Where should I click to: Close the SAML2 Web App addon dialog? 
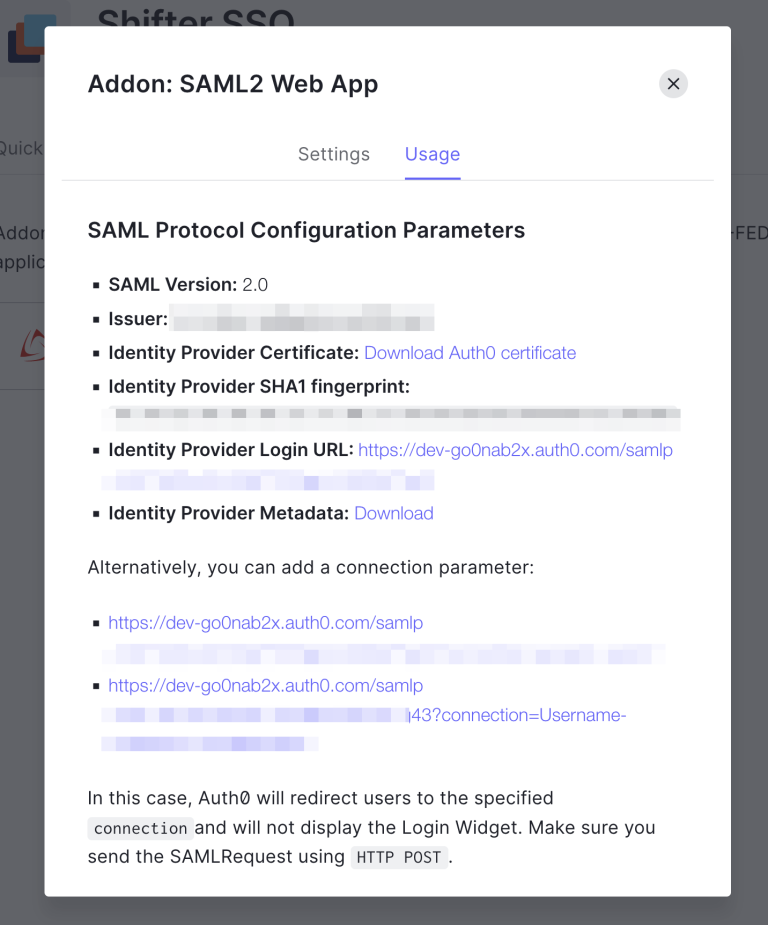pos(673,84)
